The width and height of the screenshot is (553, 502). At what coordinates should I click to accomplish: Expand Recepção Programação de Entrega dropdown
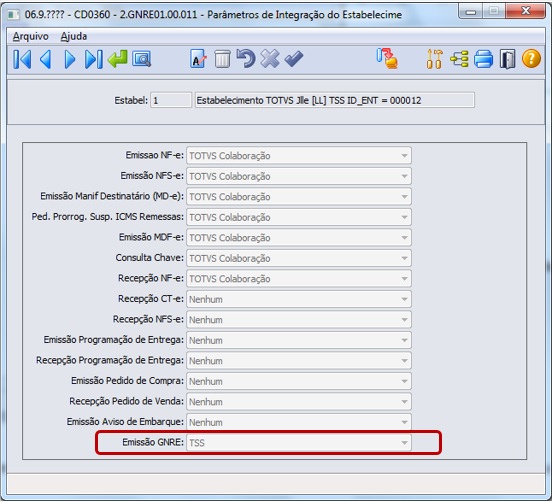tap(404, 361)
